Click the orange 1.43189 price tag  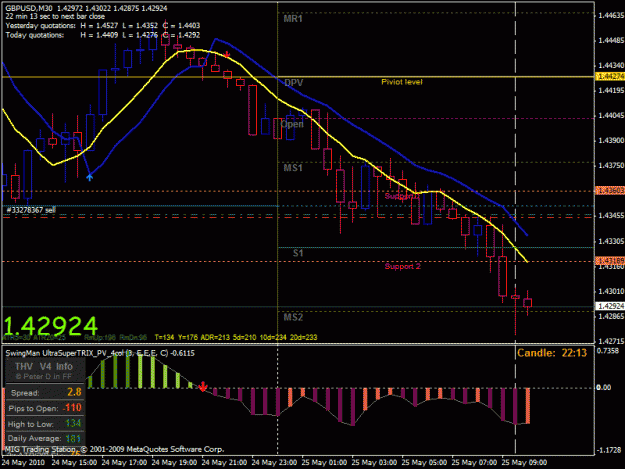pos(610,261)
